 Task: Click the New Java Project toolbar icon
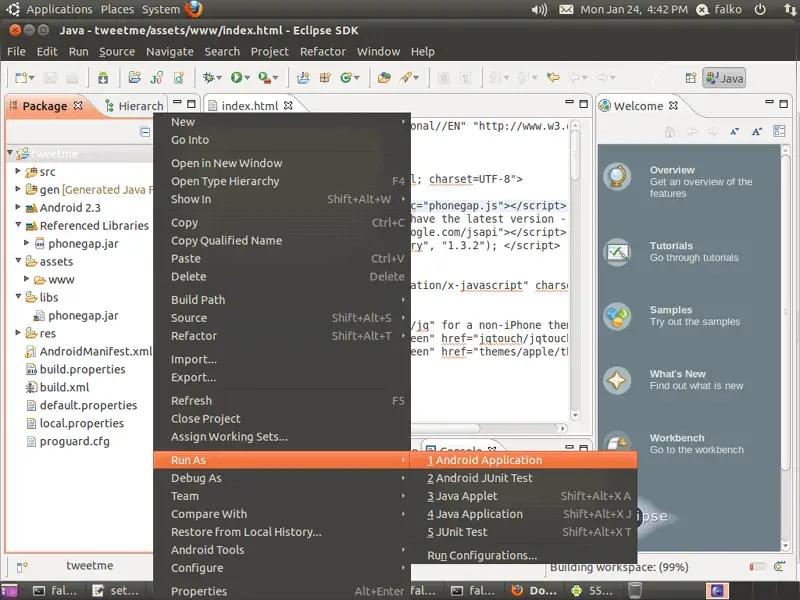[303, 78]
